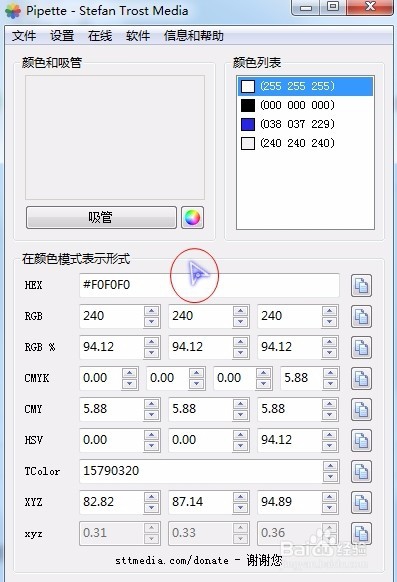Maximize the Pipette window
Image resolution: width=397 pixels, height=582 pixels.
332,7
